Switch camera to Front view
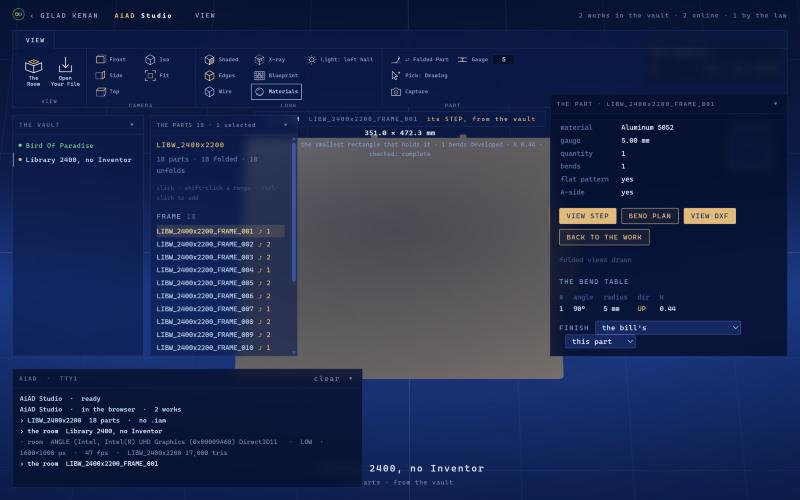Viewport: 800px width, 500px height. [110, 59]
